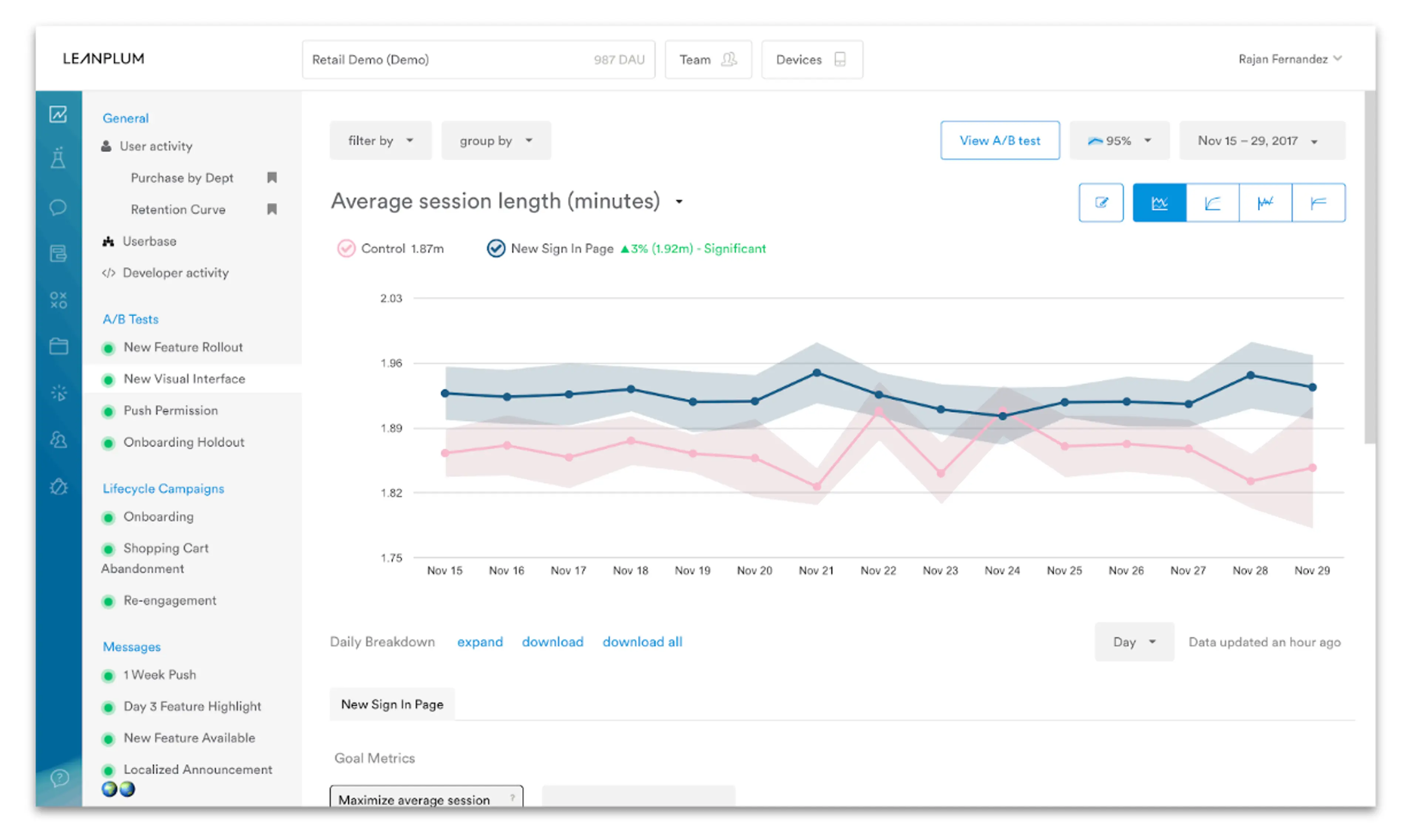Click the Nov 22 pink data point
Screen dimensions: 1420x840
(x=878, y=413)
